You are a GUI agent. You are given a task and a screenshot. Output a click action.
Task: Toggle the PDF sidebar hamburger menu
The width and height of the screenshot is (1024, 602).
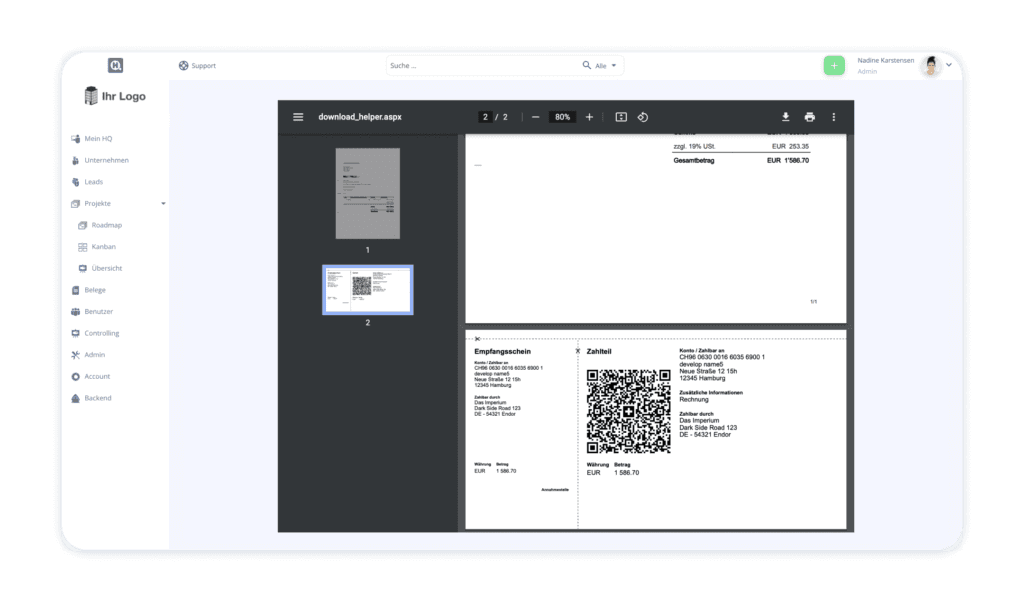(298, 117)
